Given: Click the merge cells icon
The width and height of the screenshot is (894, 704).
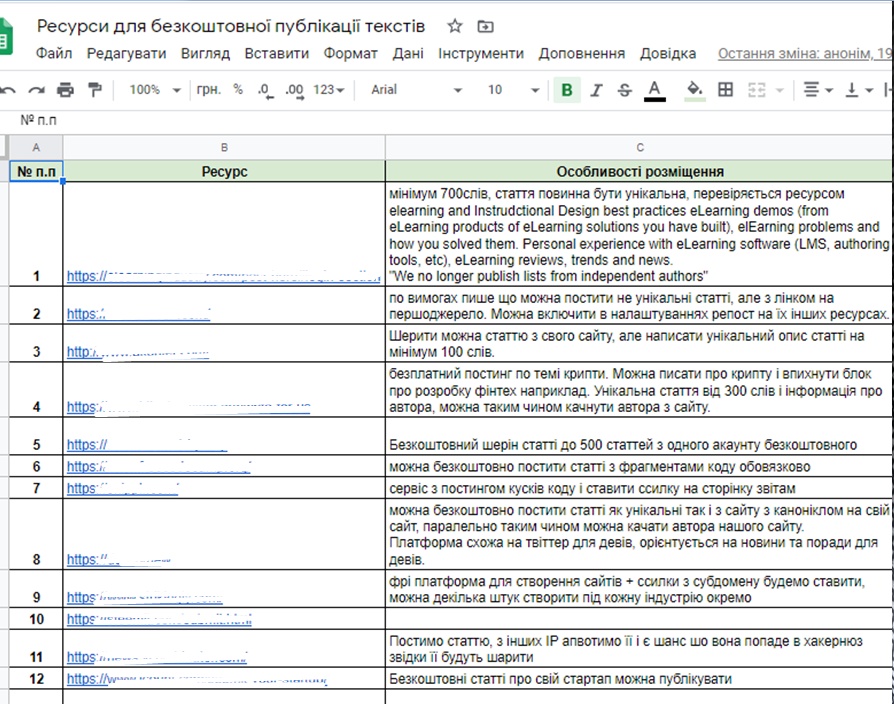Looking at the screenshot, I should [x=757, y=89].
